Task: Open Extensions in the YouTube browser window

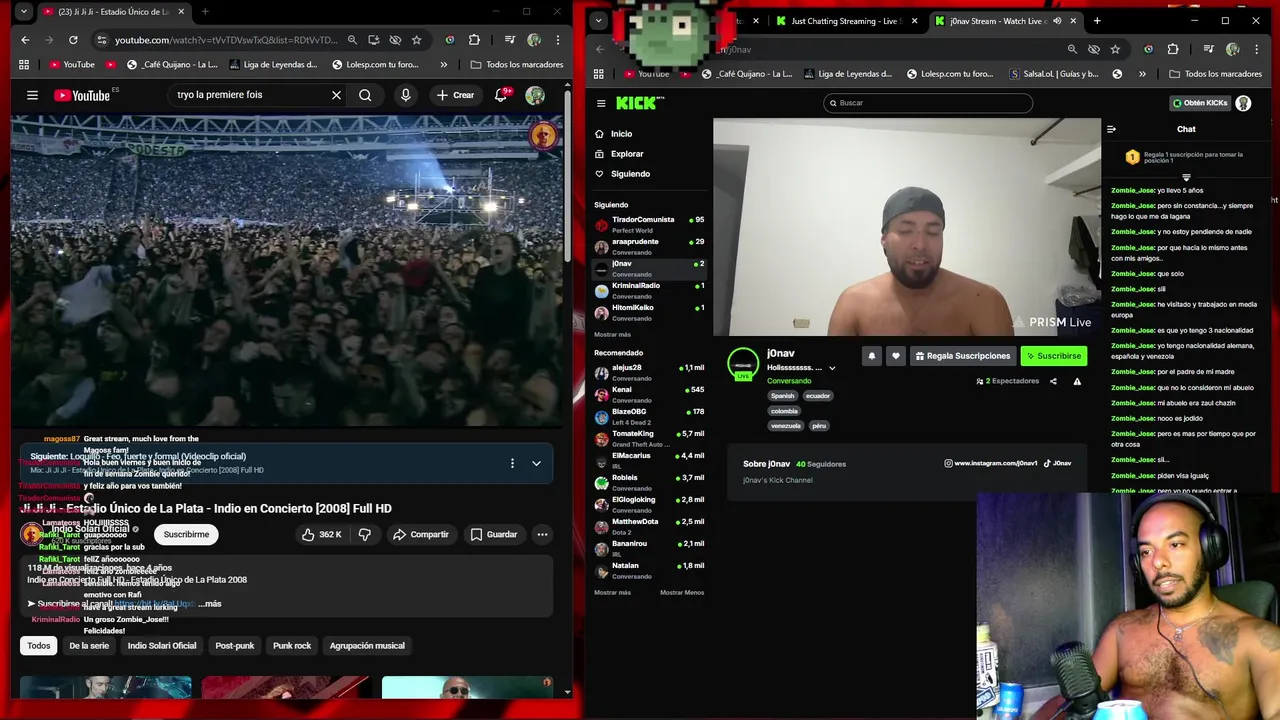Action: coord(474,40)
